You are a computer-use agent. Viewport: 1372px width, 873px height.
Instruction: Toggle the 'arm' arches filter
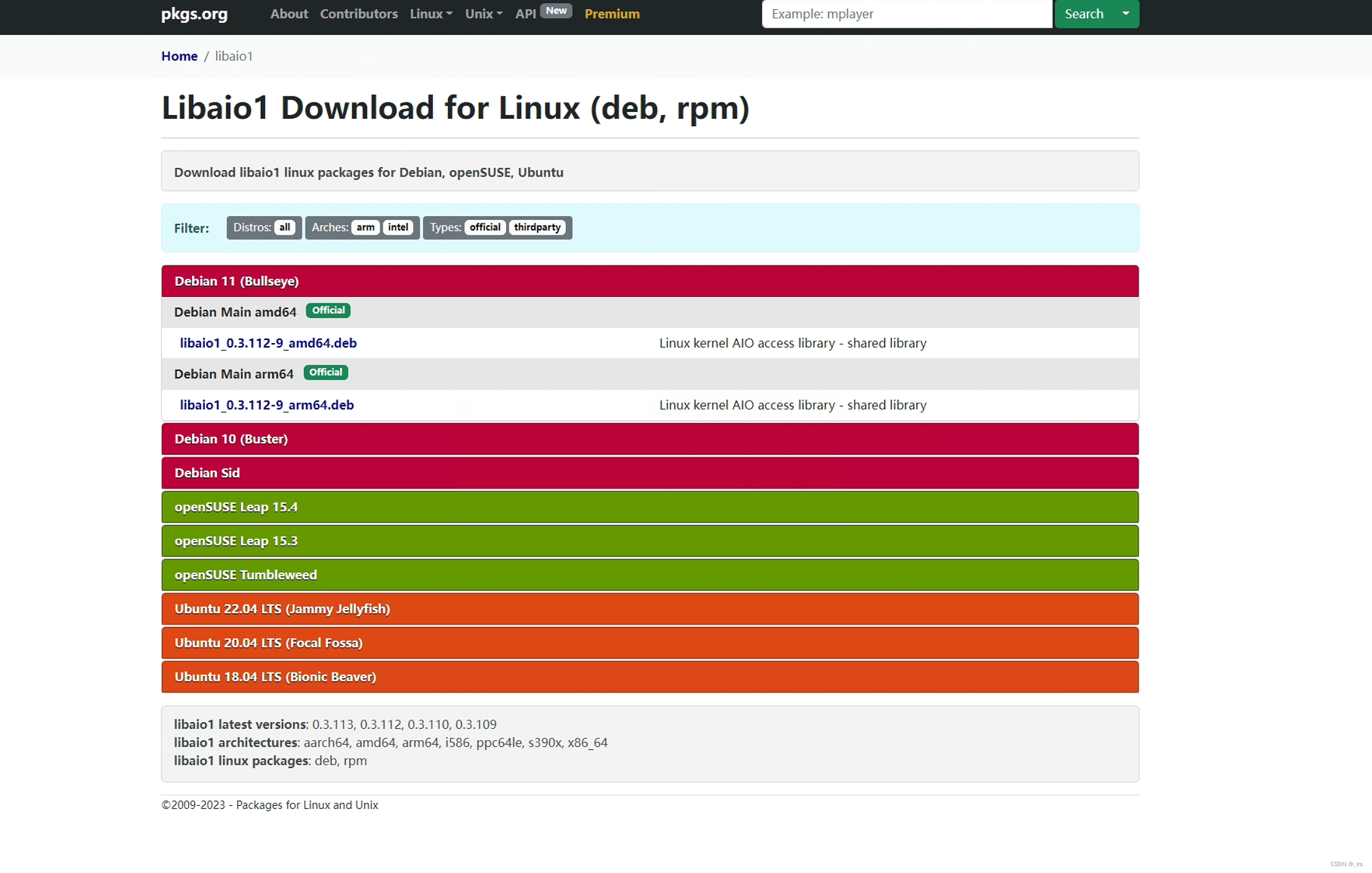[x=365, y=227]
